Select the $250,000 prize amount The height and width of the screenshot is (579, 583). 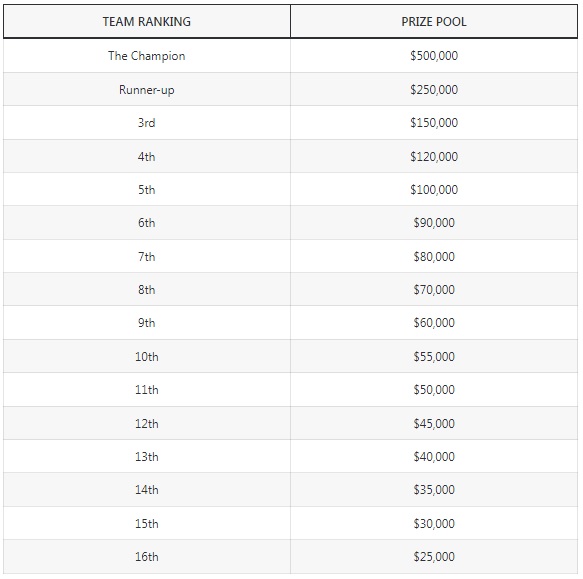tap(434, 90)
